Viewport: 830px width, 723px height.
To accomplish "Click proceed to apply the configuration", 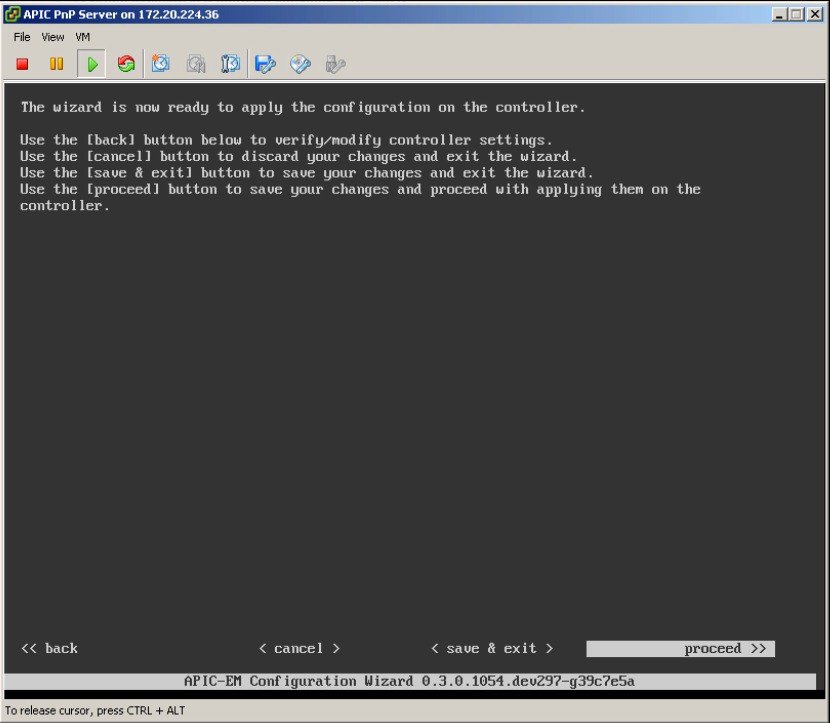I will click(x=680, y=649).
